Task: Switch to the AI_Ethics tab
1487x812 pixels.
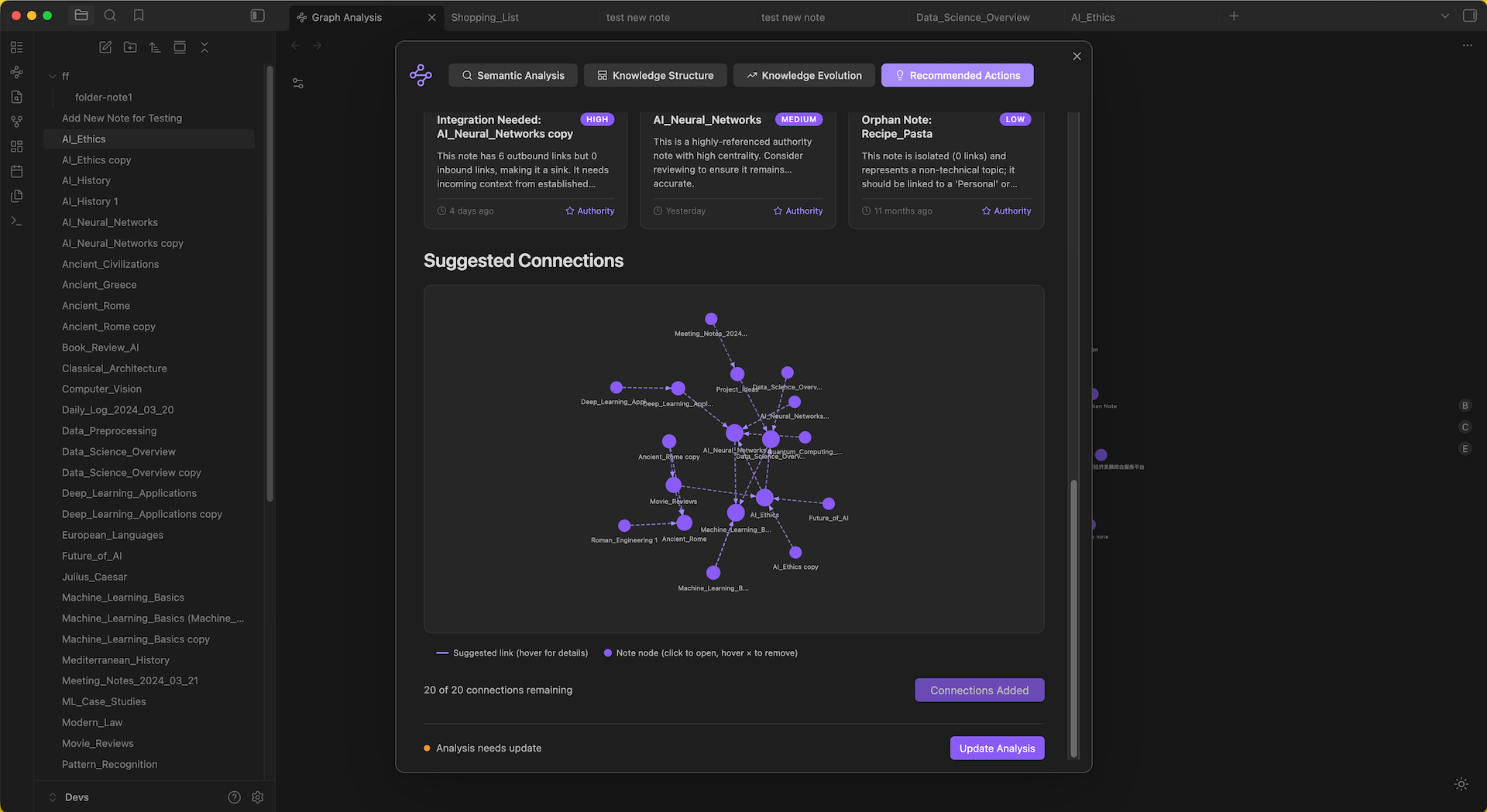Action: [x=1093, y=17]
